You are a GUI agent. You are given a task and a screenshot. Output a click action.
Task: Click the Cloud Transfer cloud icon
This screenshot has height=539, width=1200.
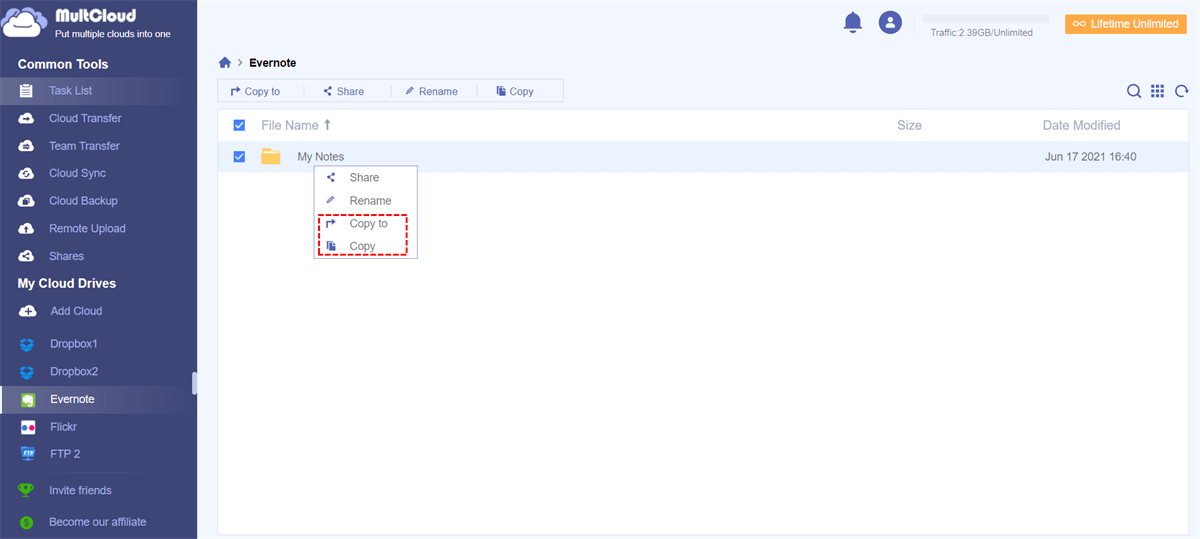[26, 118]
